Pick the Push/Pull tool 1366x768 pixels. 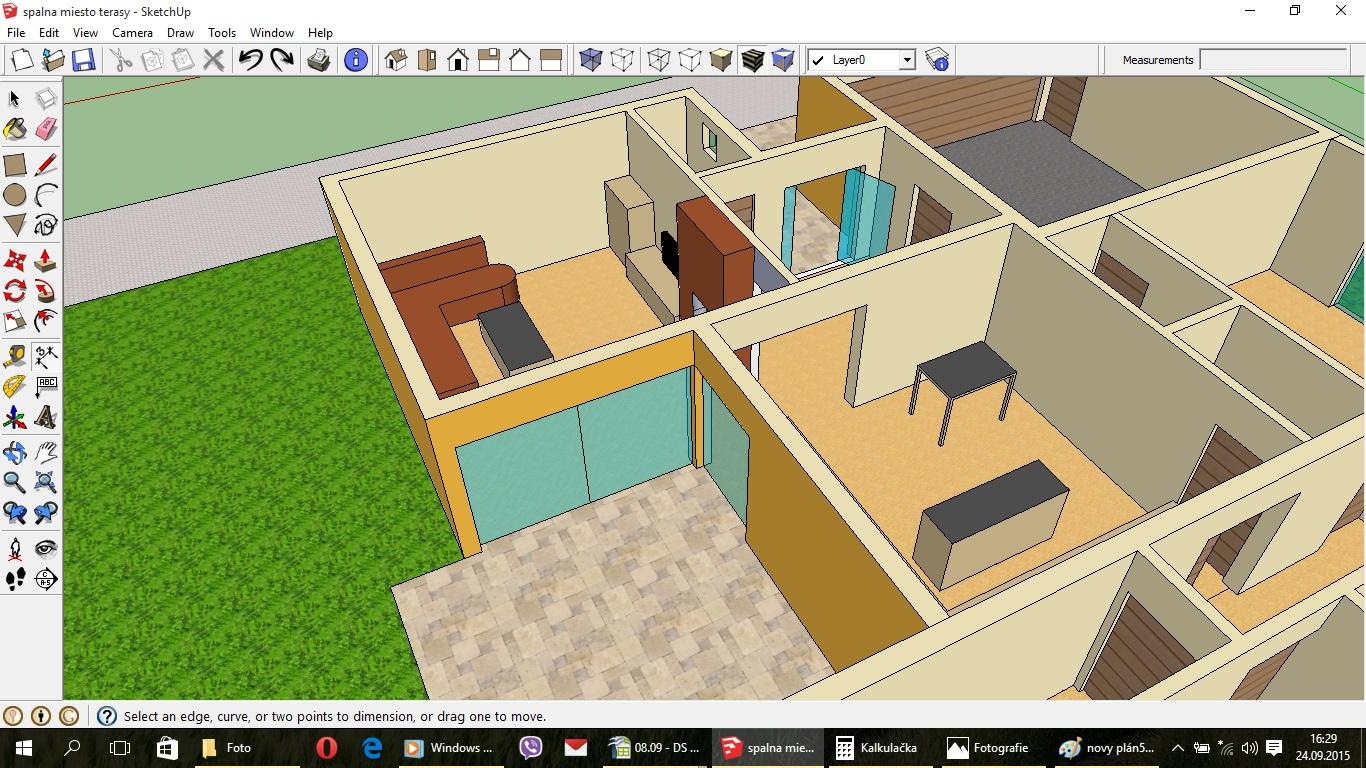(46, 261)
